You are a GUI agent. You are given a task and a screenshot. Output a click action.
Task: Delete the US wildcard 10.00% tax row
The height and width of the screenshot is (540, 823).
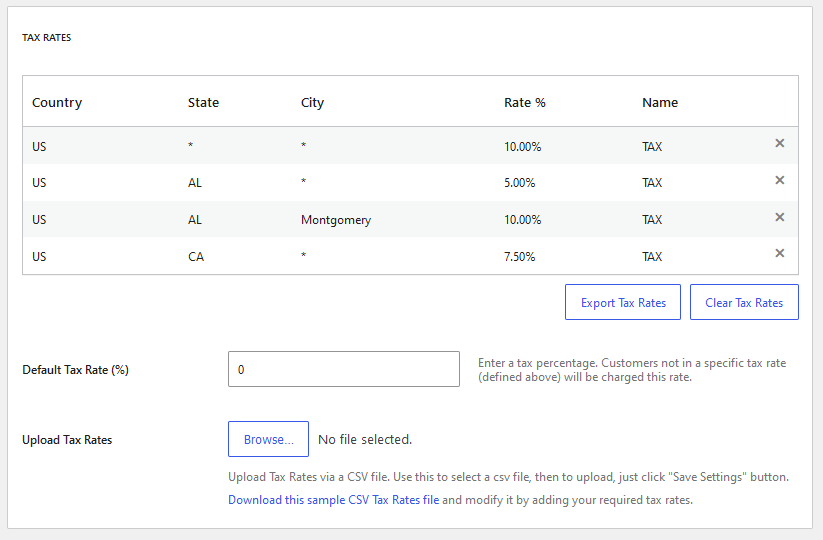tap(779, 143)
